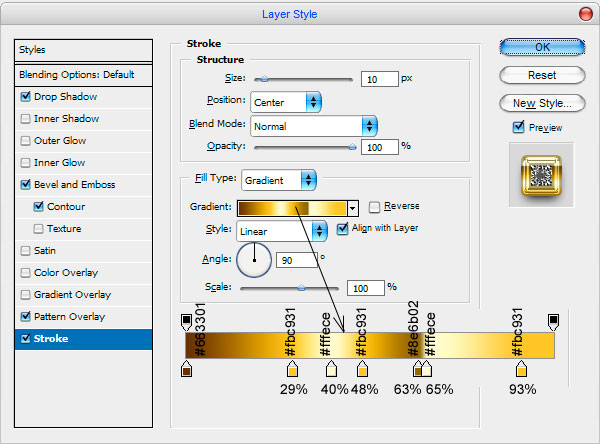The image size is (600, 444).
Task: Click the dark brown color stop at gradient start
Action: pyautogui.click(x=186, y=369)
